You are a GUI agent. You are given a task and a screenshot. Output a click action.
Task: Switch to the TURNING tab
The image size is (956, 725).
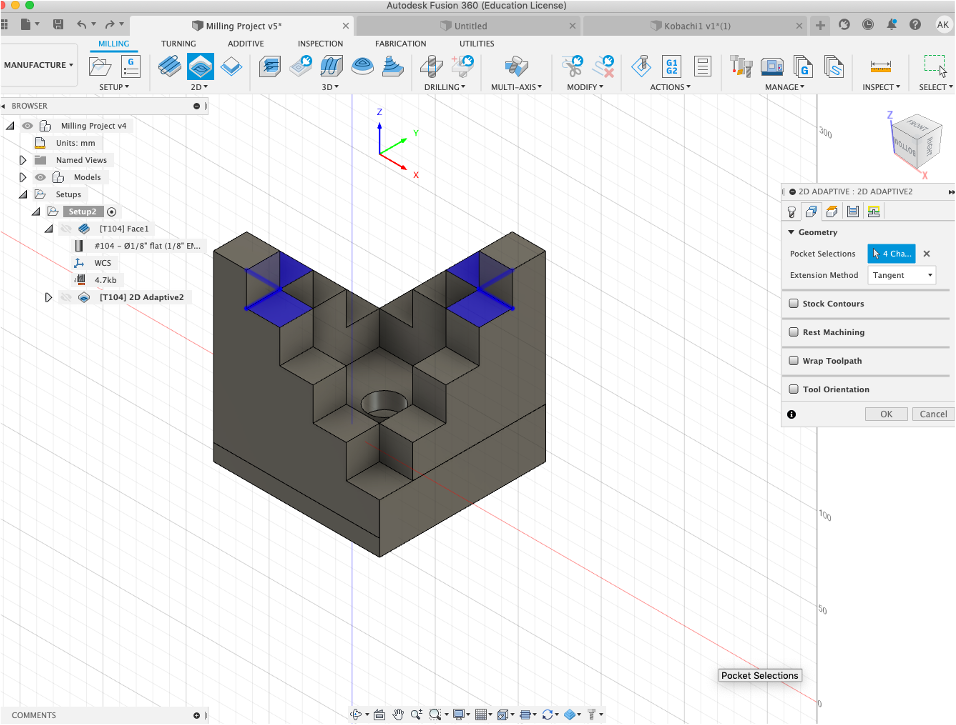(179, 44)
